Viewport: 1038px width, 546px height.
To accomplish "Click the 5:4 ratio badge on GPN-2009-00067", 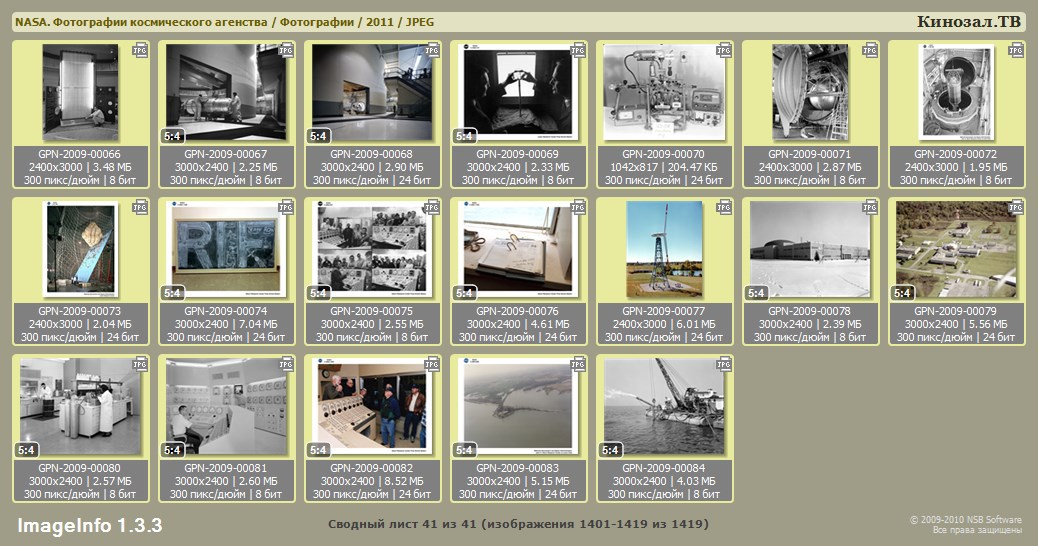I will [x=172, y=135].
